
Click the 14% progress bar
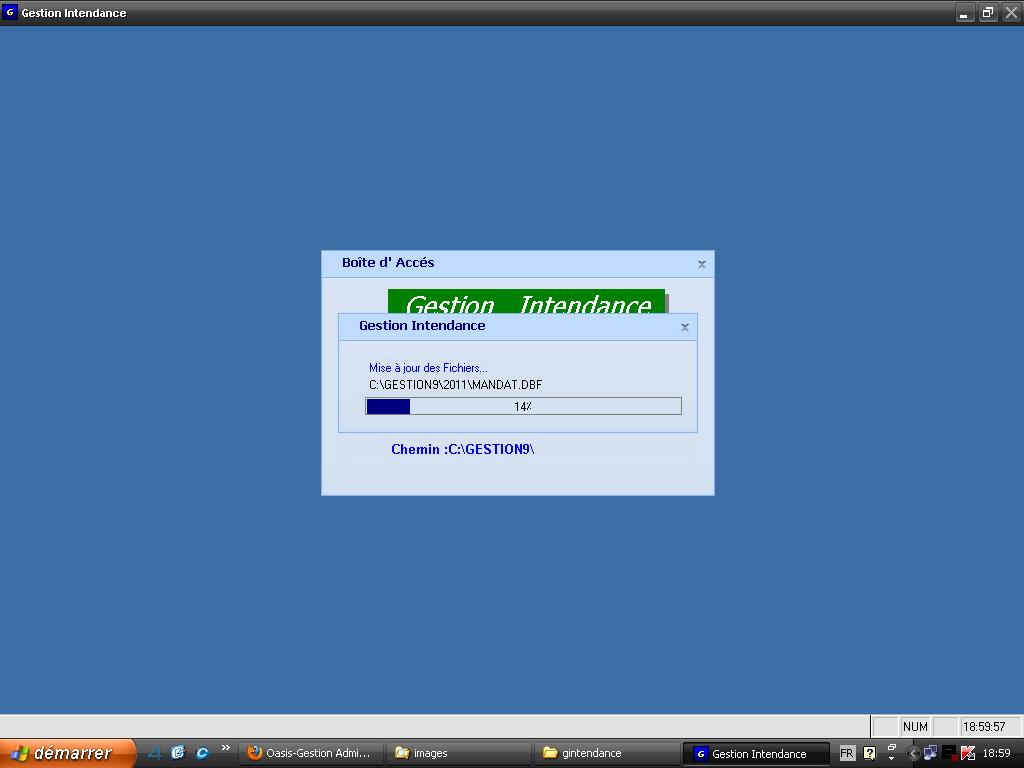point(523,406)
